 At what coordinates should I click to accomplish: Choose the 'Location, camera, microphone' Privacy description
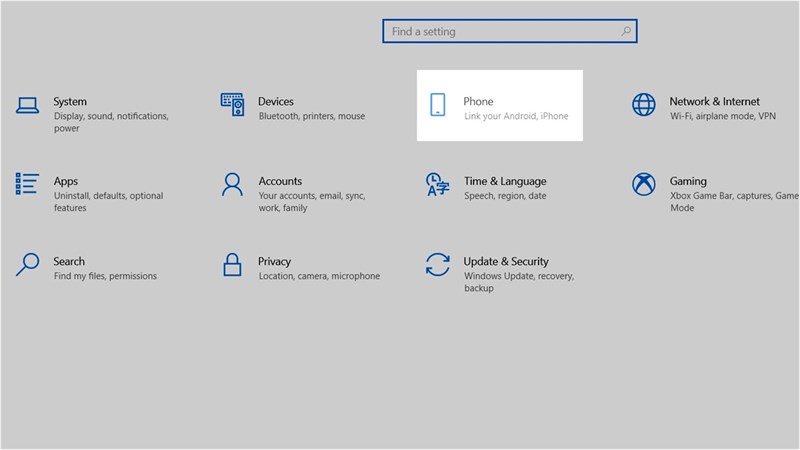[319, 276]
